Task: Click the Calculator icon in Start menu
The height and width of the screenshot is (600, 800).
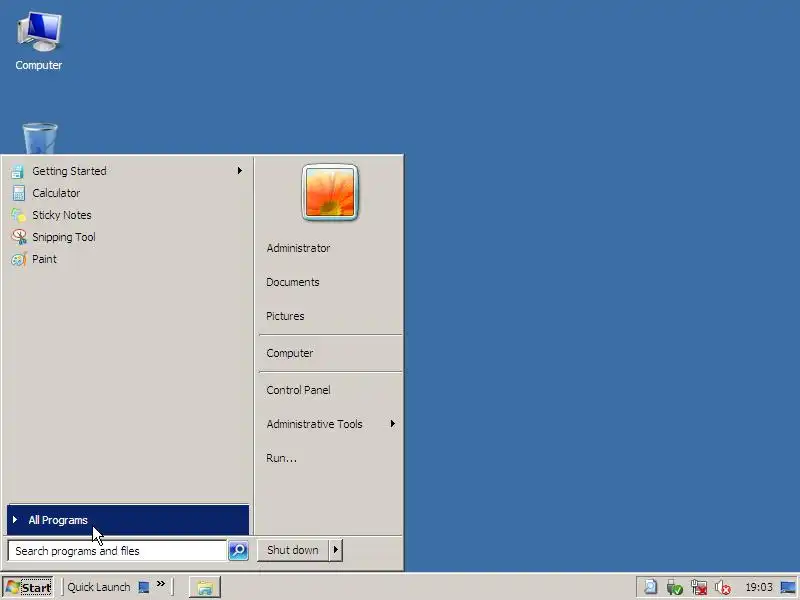Action: 18,193
